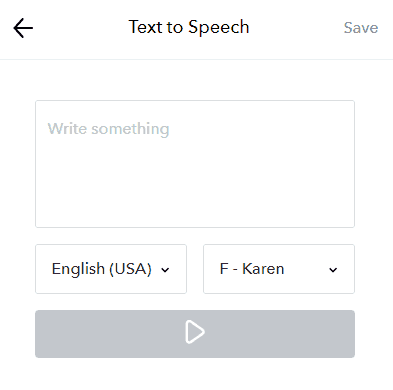Expand the language selector combo box
Image resolution: width=393 pixels, height=390 pixels.
pos(111,269)
